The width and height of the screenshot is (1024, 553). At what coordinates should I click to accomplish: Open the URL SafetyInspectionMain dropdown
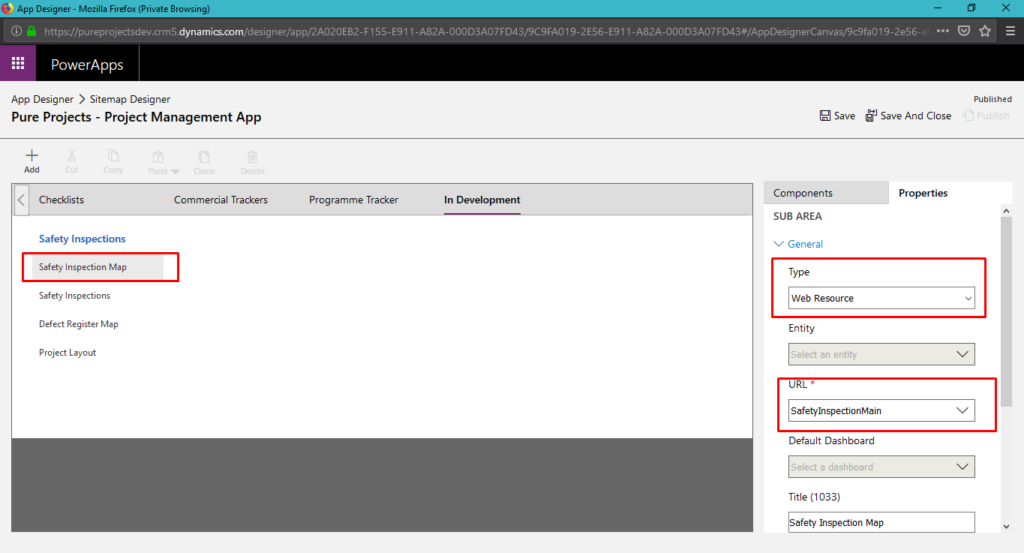[881, 411]
